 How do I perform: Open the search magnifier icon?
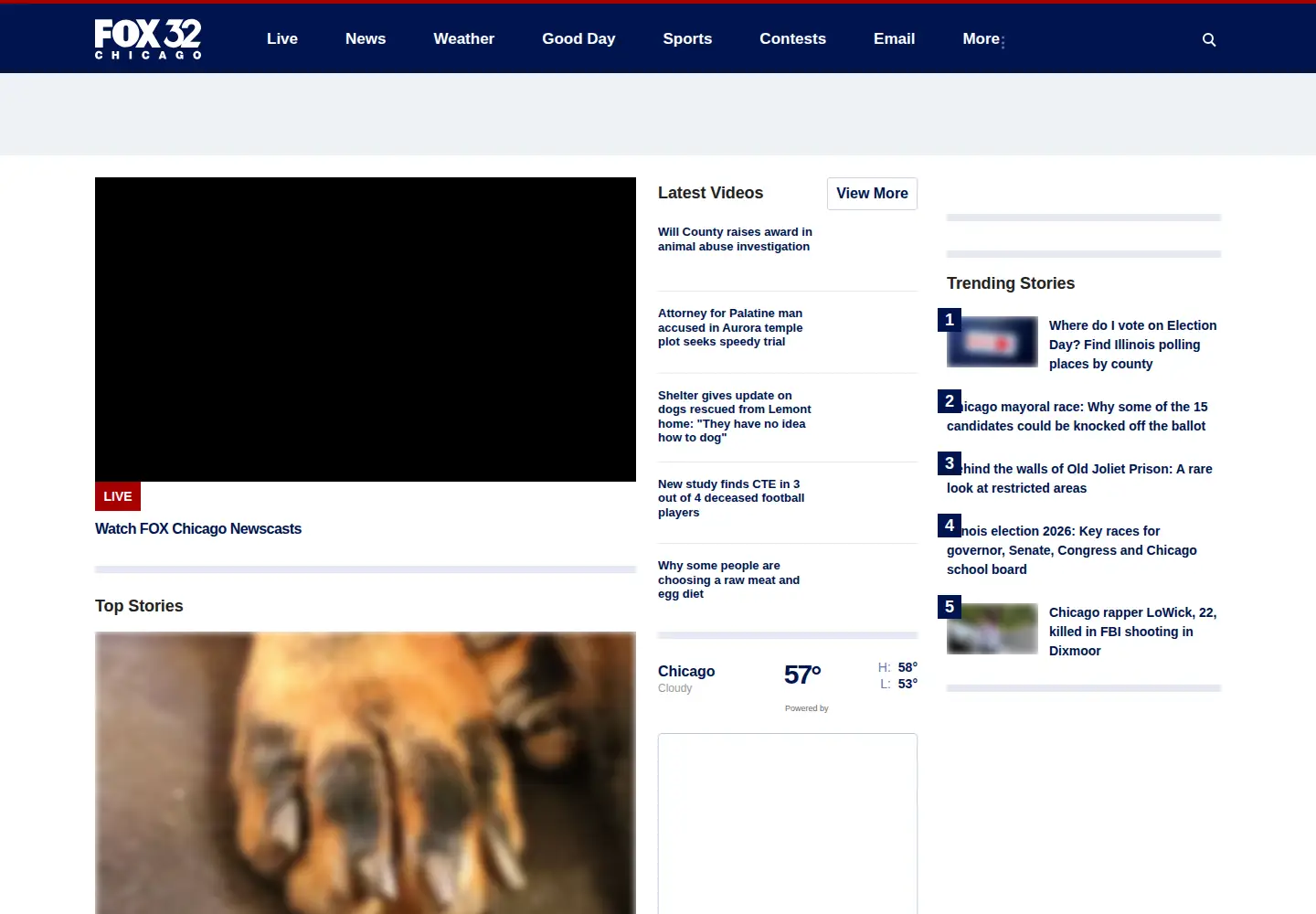pos(1209,39)
